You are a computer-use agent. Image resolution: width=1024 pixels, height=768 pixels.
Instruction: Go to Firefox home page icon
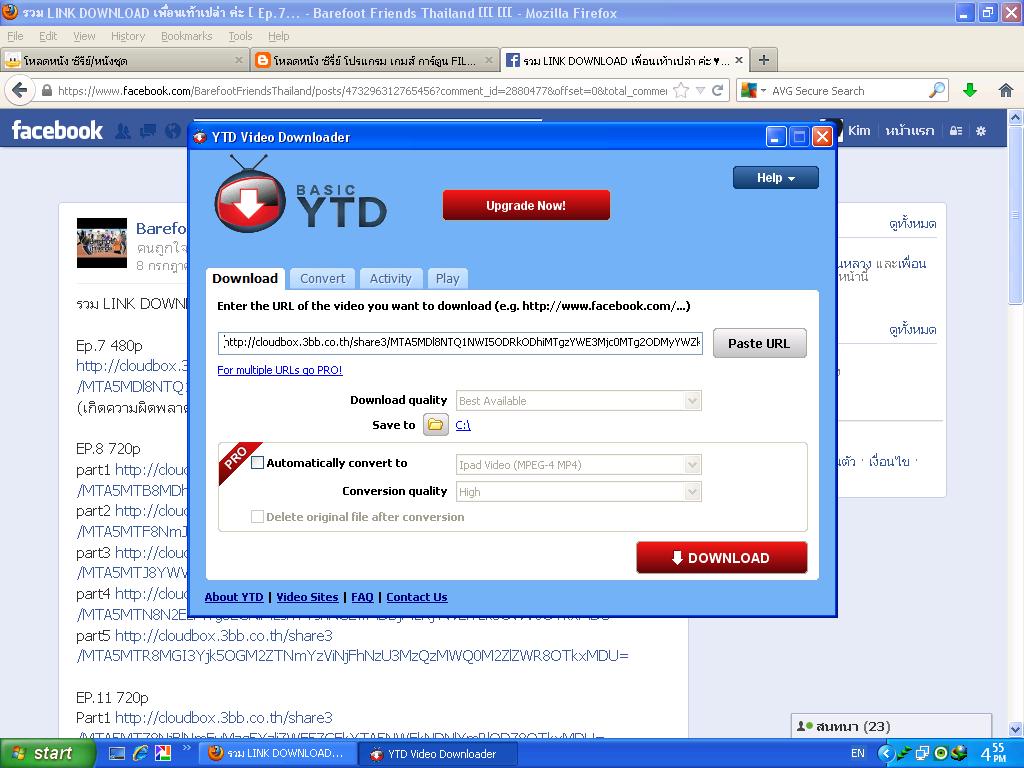[1006, 90]
